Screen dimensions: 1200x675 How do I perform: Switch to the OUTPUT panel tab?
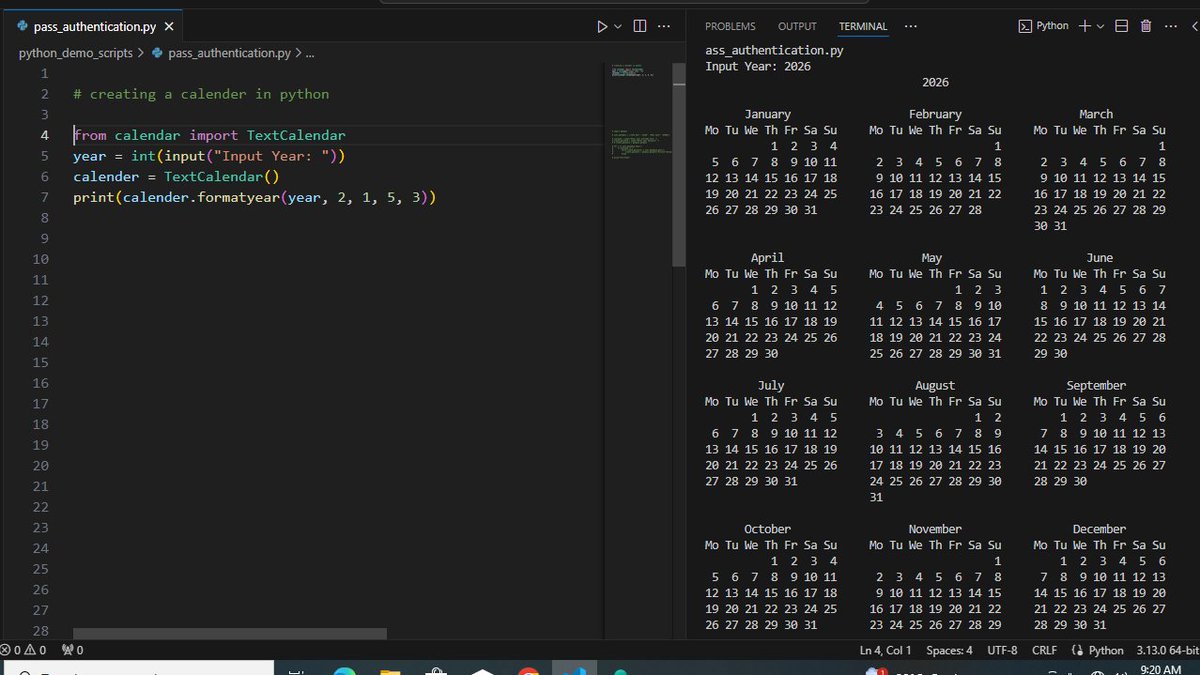pos(797,26)
